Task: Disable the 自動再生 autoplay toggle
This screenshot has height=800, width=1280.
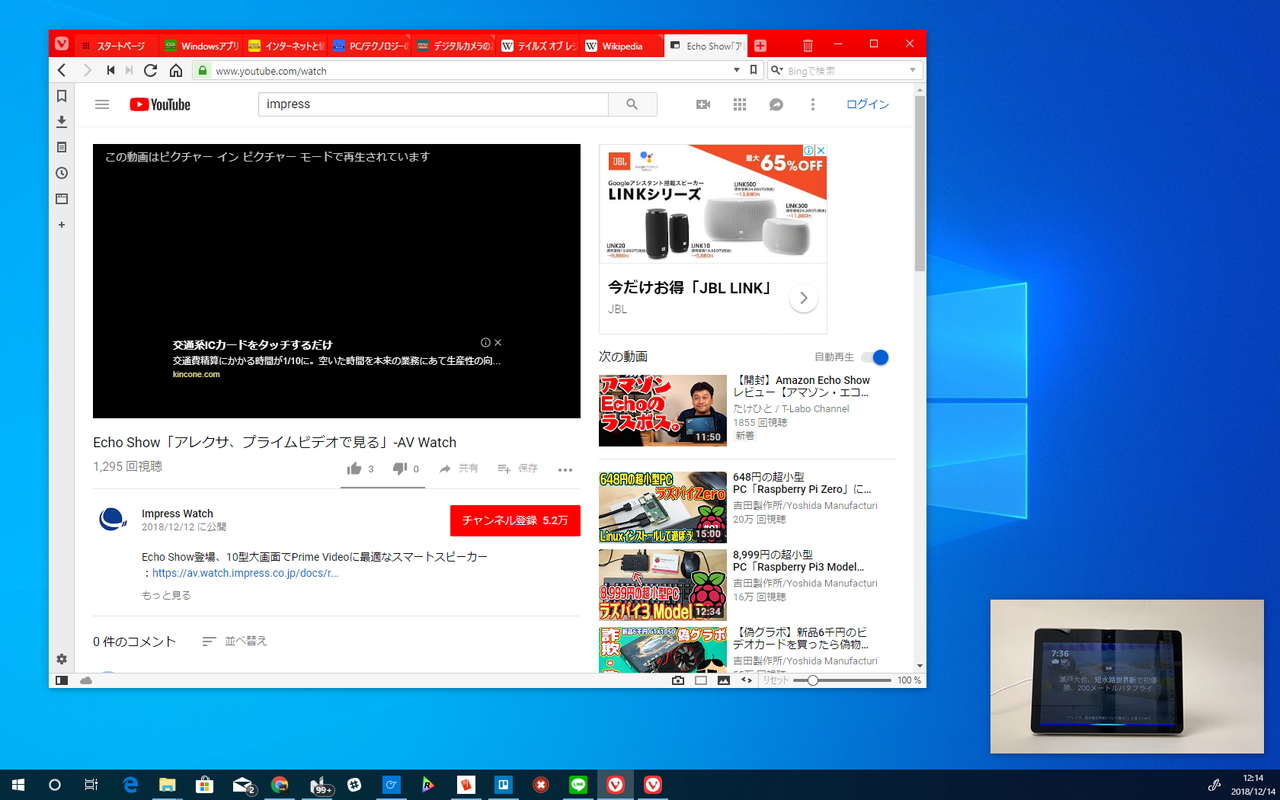Action: (875, 357)
